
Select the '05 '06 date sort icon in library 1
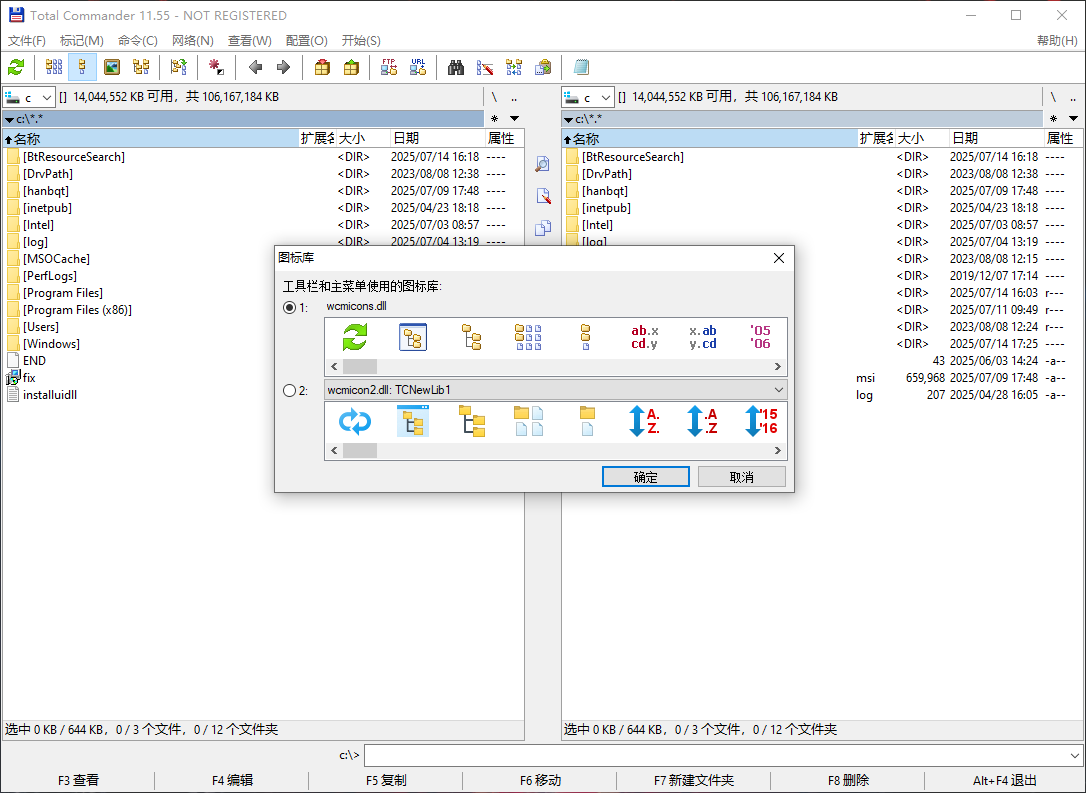coord(760,337)
